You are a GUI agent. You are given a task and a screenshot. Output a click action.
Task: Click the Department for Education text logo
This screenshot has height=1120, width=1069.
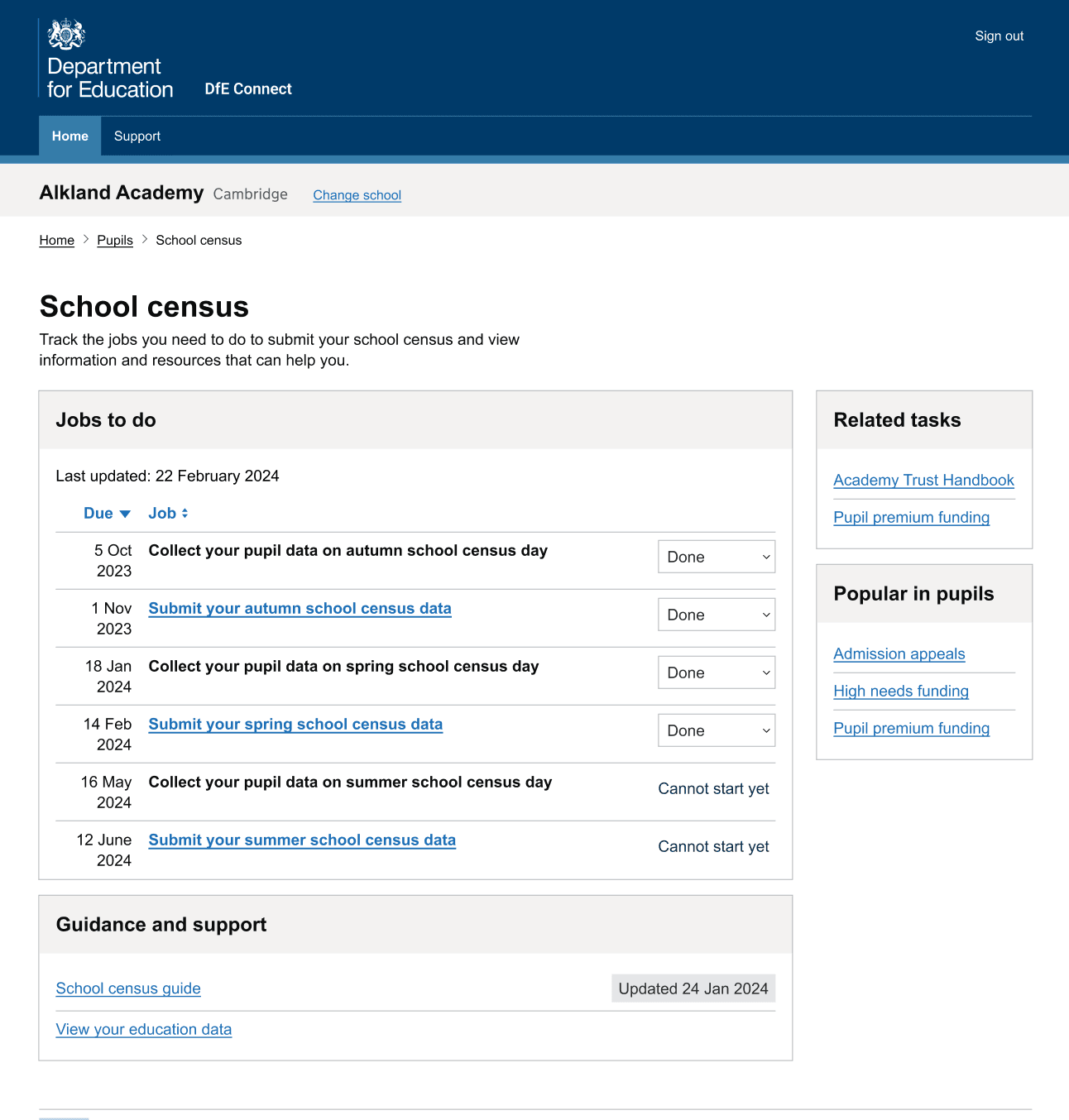point(110,78)
